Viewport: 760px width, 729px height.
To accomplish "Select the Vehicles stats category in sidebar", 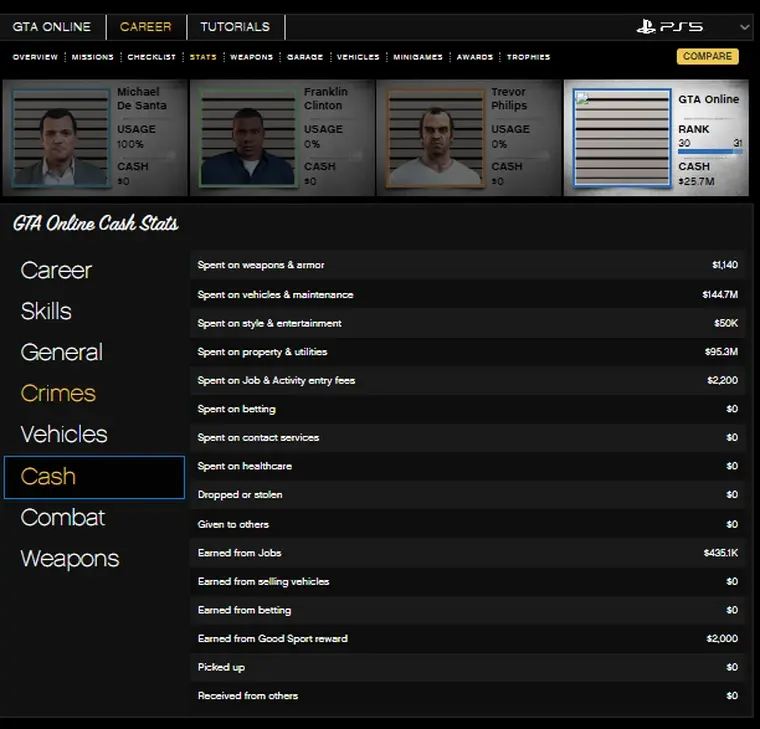I will 64,434.
